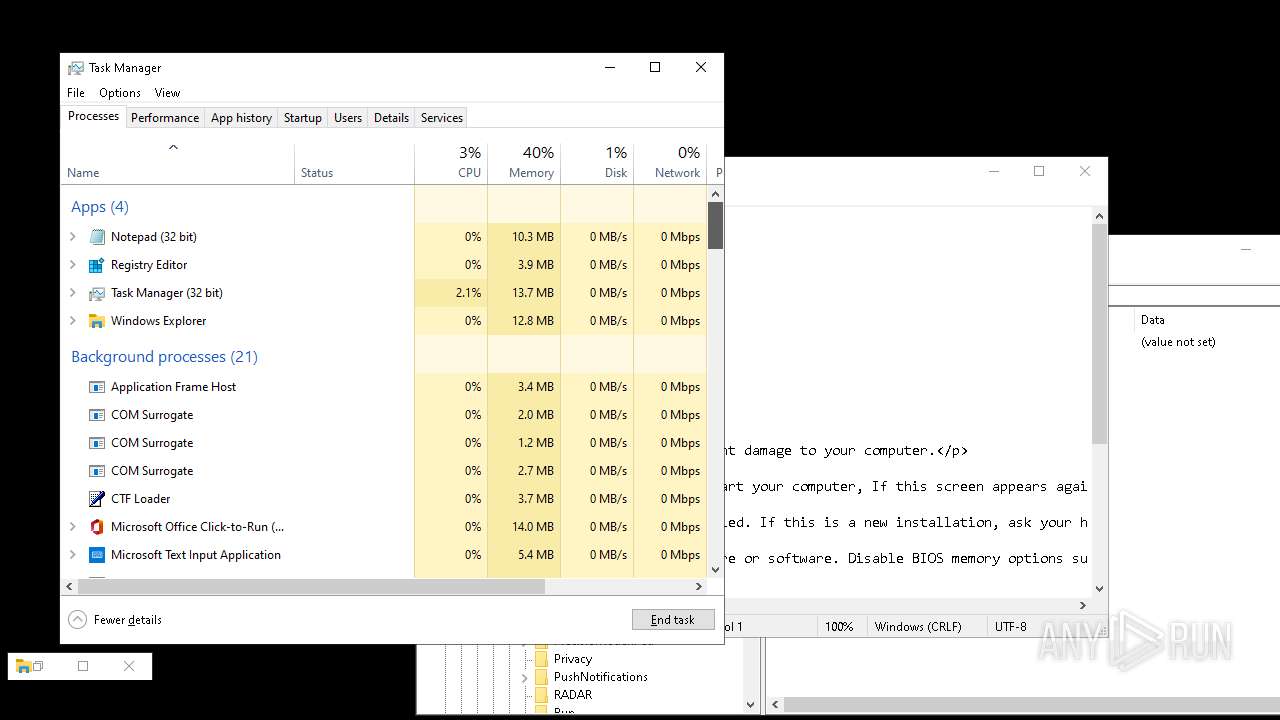Switch to the Details tab
The height and width of the screenshot is (720, 1280).
click(x=391, y=118)
